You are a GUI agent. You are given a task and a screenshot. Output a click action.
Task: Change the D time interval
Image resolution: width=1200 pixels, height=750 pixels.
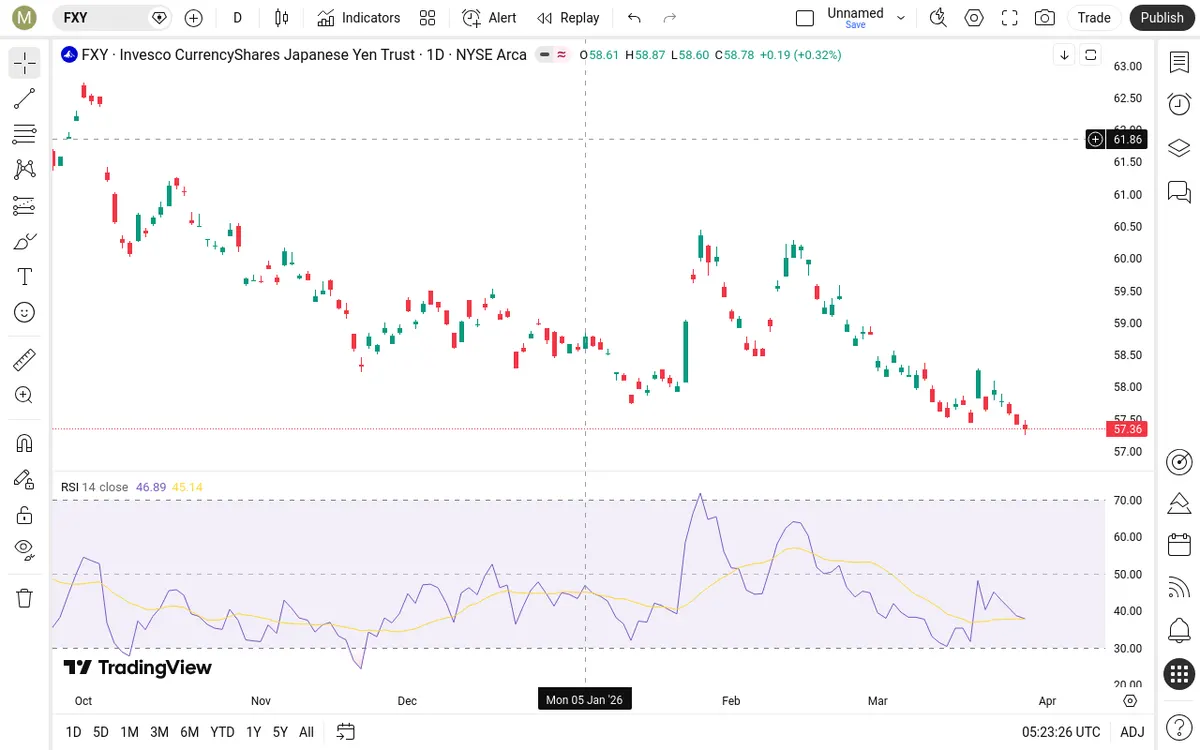pos(237,17)
